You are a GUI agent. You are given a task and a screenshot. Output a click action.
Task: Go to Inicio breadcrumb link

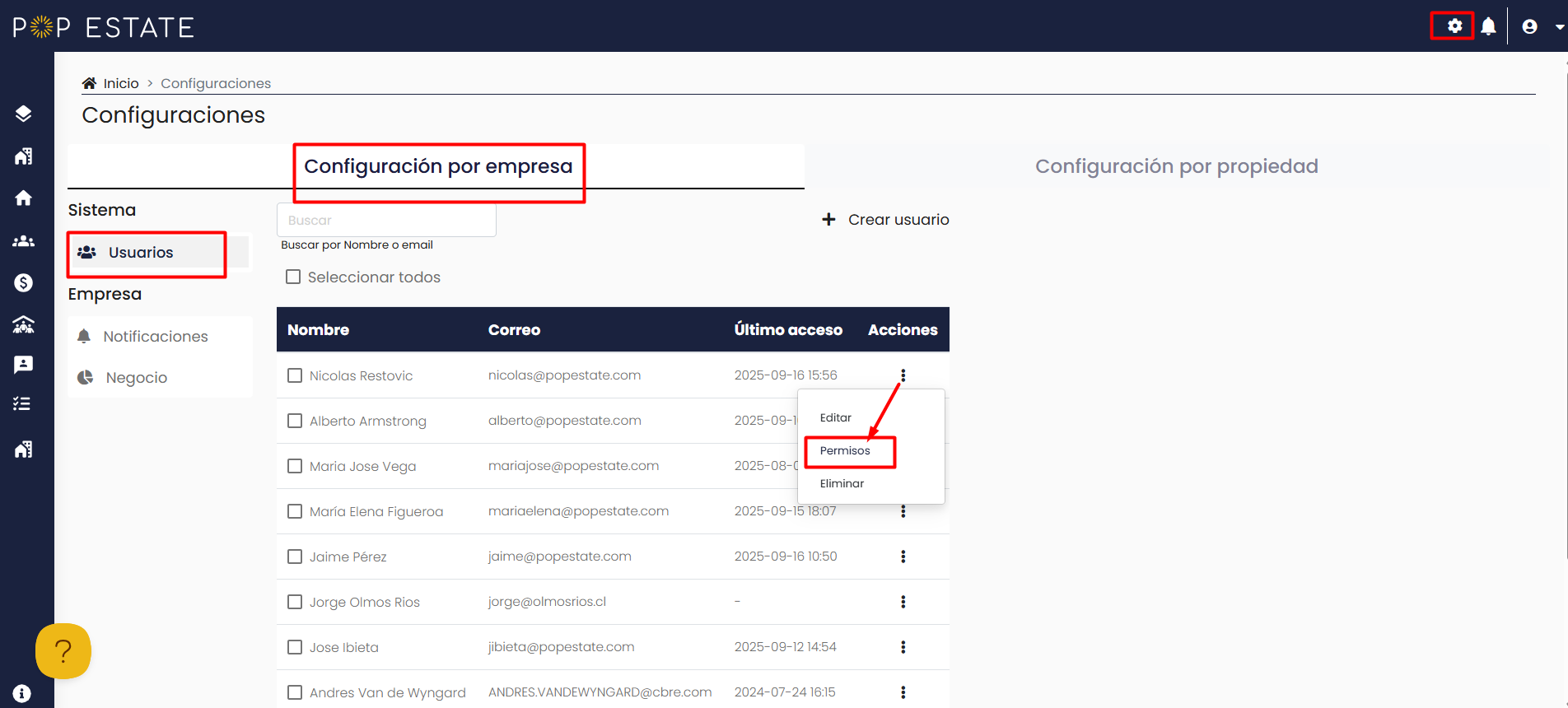pyautogui.click(x=120, y=83)
